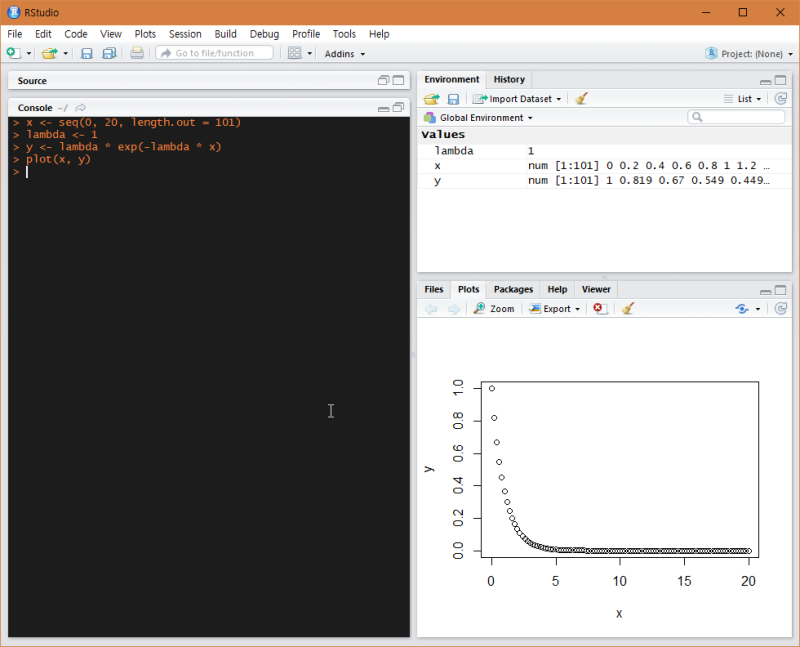Viewport: 800px width, 647px height.
Task: Click the Go to file/function field
Action: point(214,53)
